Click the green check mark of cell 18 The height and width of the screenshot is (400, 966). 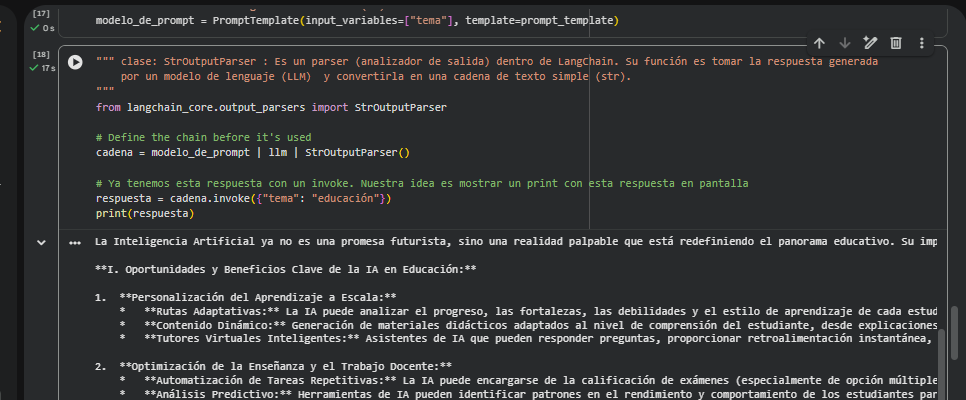pyautogui.click(x=34, y=68)
